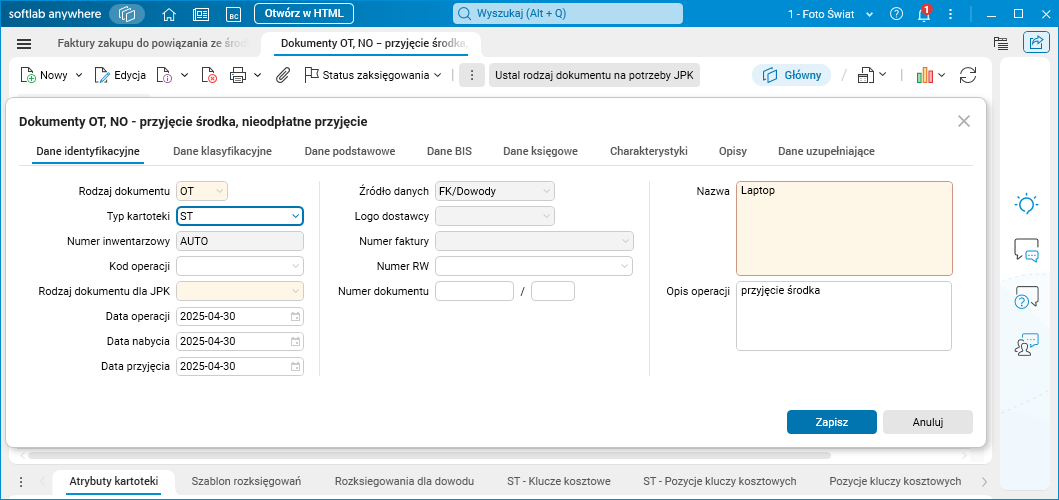
Task: Click into the Numer dokumentu field
Action: tap(474, 291)
